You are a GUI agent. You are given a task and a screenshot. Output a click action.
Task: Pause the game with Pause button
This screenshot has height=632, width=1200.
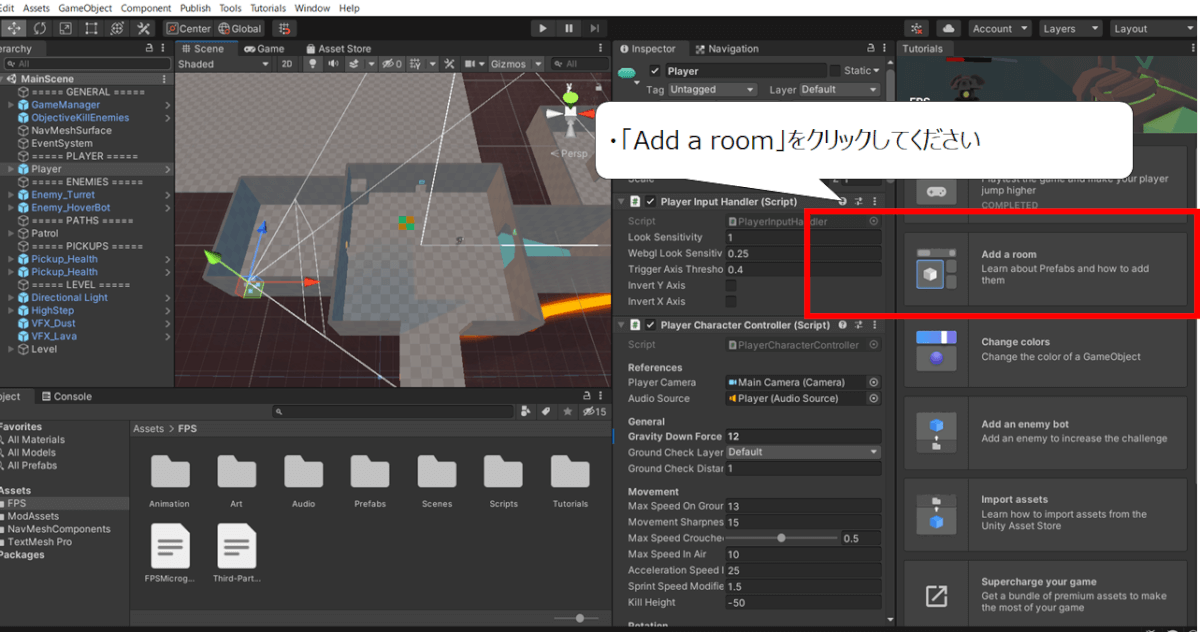(569, 28)
